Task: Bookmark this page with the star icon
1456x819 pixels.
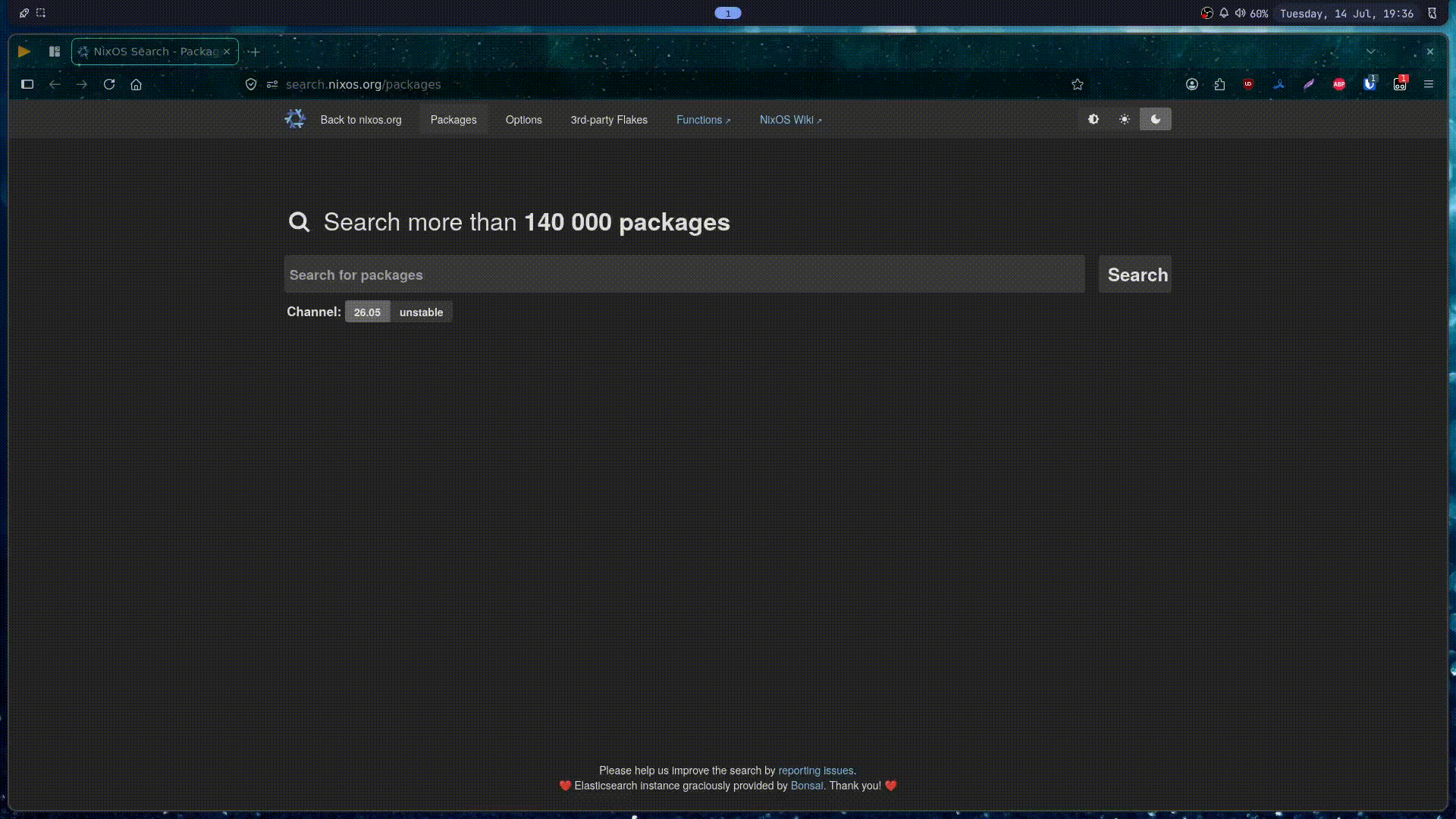Action: [x=1078, y=84]
